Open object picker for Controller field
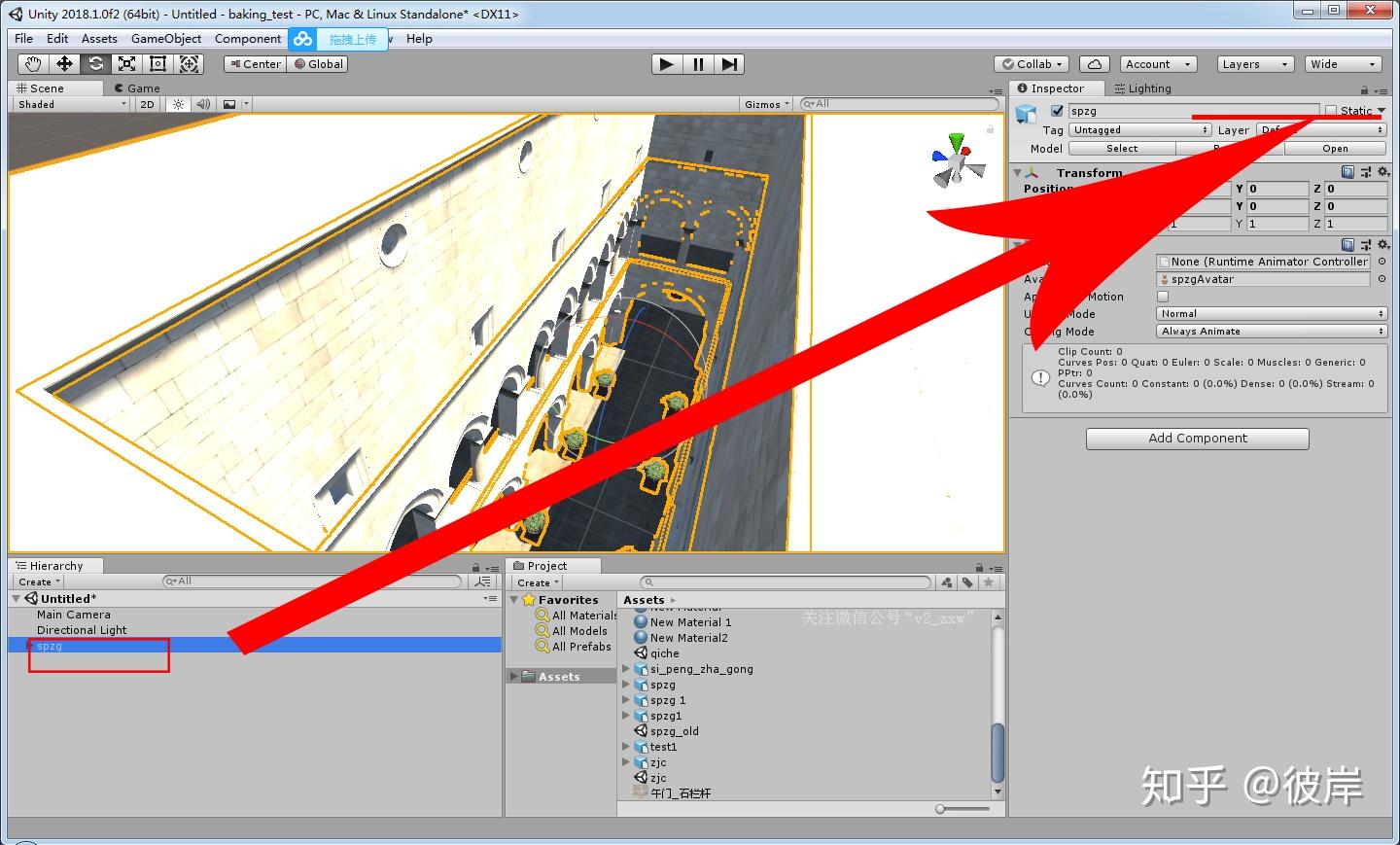This screenshot has height=845, width=1400. (1382, 262)
